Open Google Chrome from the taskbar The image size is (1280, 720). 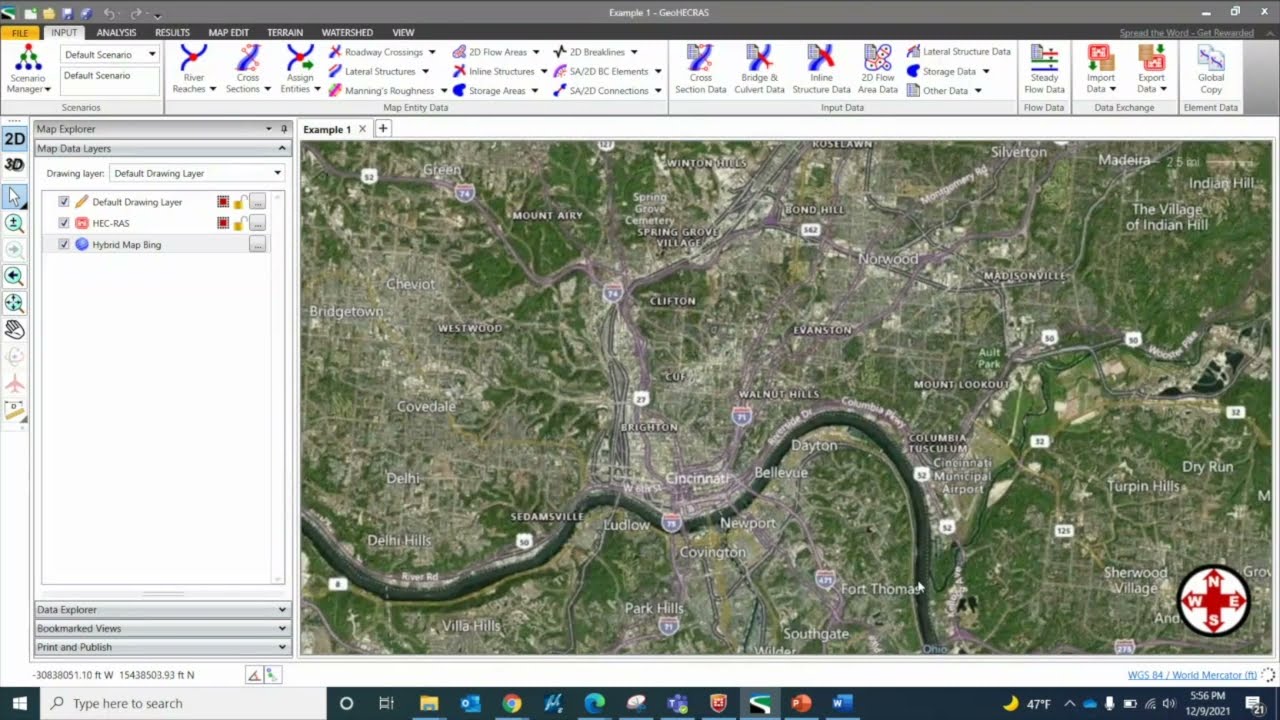coord(511,703)
